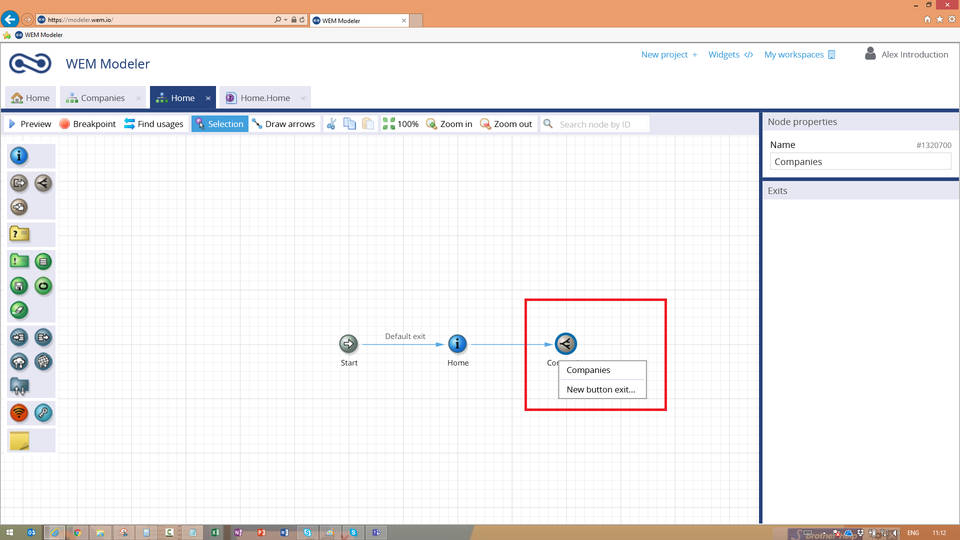Open Windows Start button in taskbar
This screenshot has width=960, height=540.
[9, 533]
